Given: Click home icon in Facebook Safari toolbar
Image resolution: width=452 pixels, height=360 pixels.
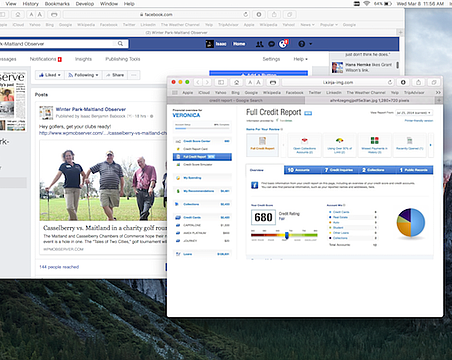Looking at the screenshot, I should click(18, 14).
